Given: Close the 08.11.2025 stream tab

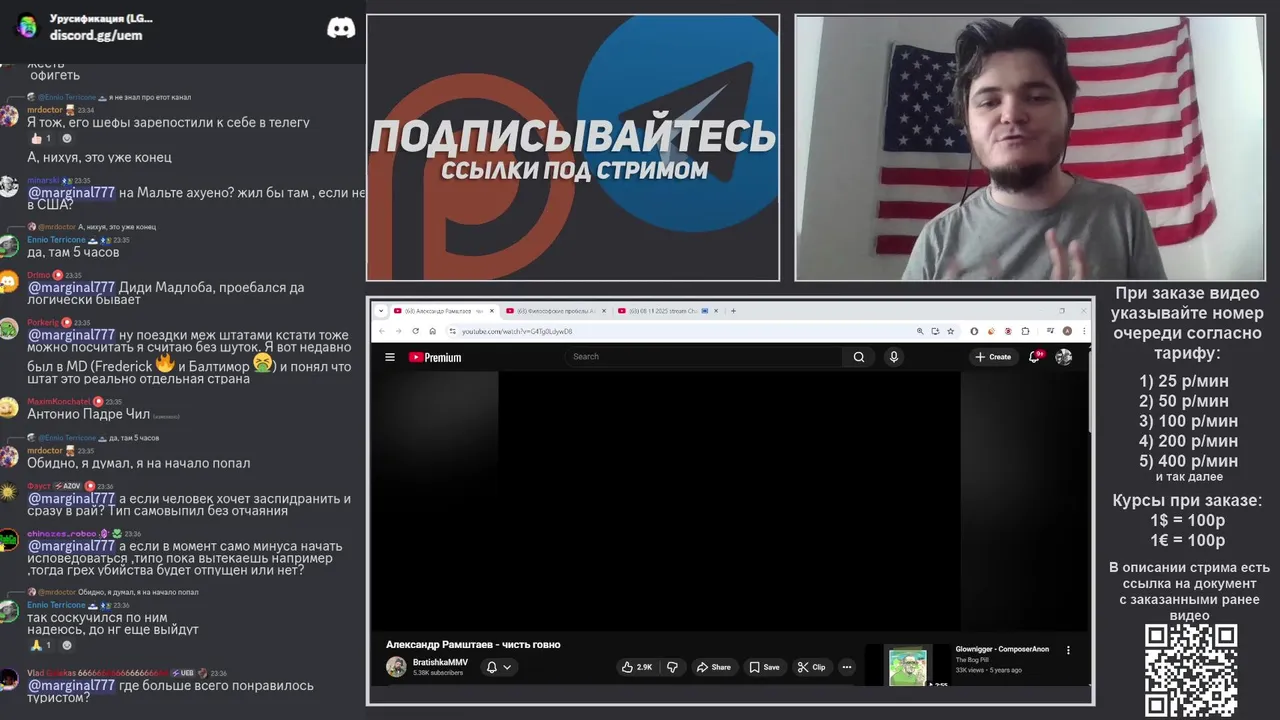Looking at the screenshot, I should [718, 311].
